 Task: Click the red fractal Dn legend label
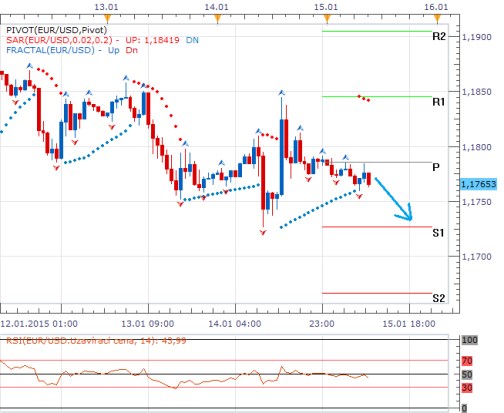132,50
